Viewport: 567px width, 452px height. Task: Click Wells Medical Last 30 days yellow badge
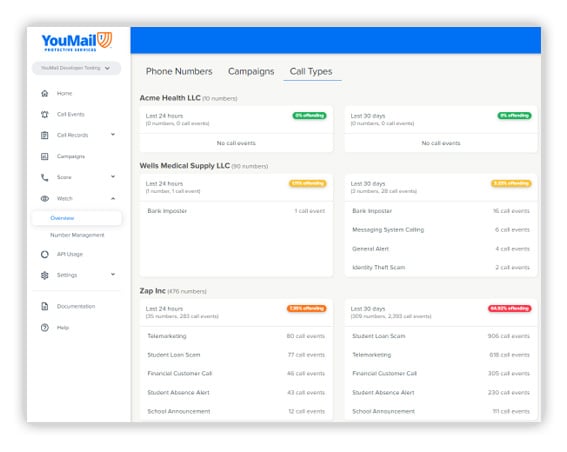[511, 183]
